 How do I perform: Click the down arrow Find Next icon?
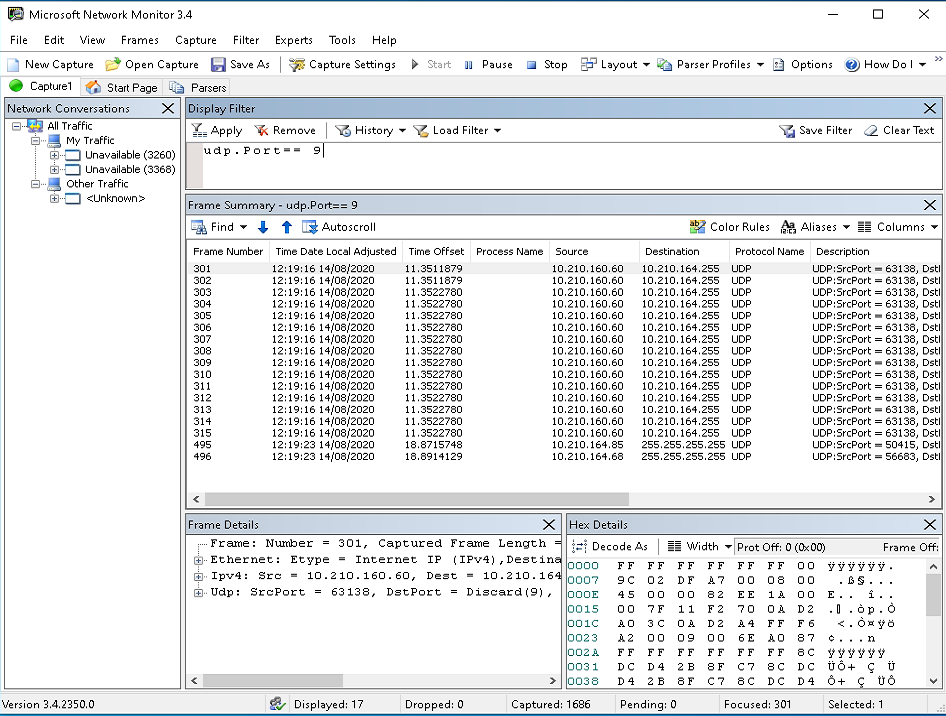(x=263, y=227)
